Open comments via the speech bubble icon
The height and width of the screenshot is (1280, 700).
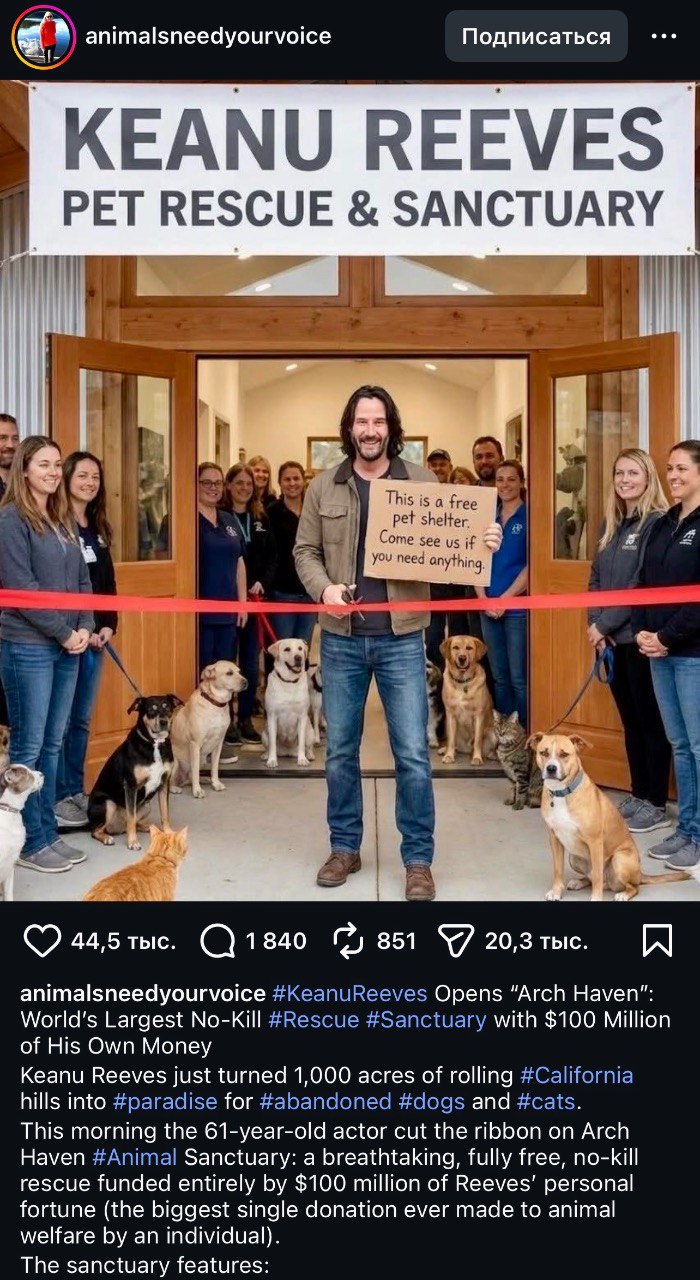pyautogui.click(x=217, y=941)
